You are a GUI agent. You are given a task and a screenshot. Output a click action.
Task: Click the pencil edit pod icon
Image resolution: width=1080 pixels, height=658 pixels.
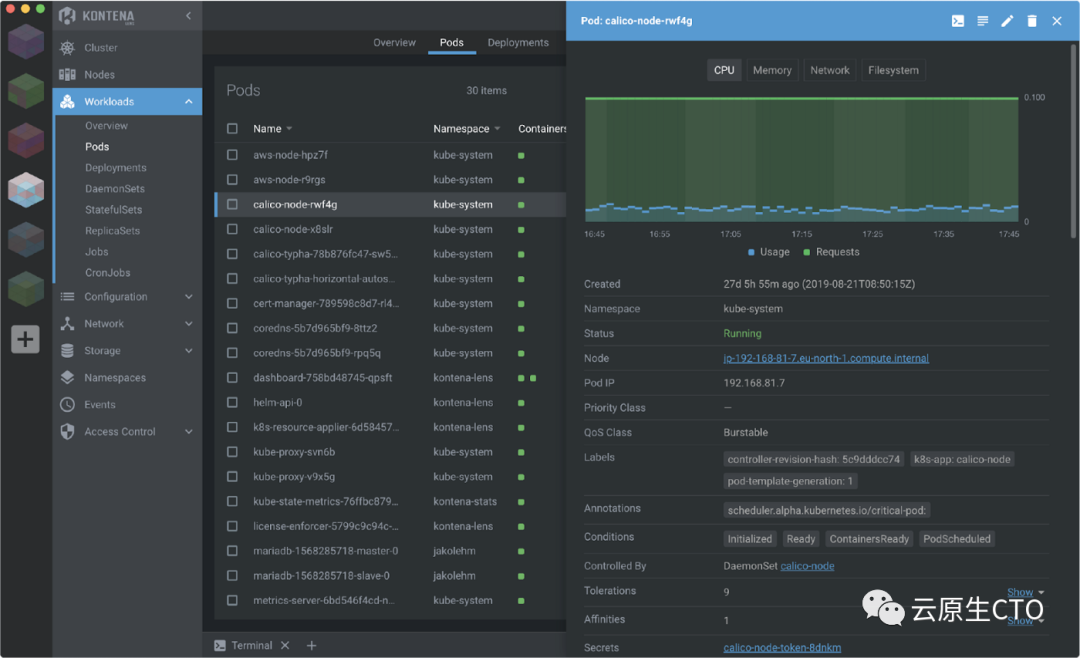pyautogui.click(x=1008, y=21)
